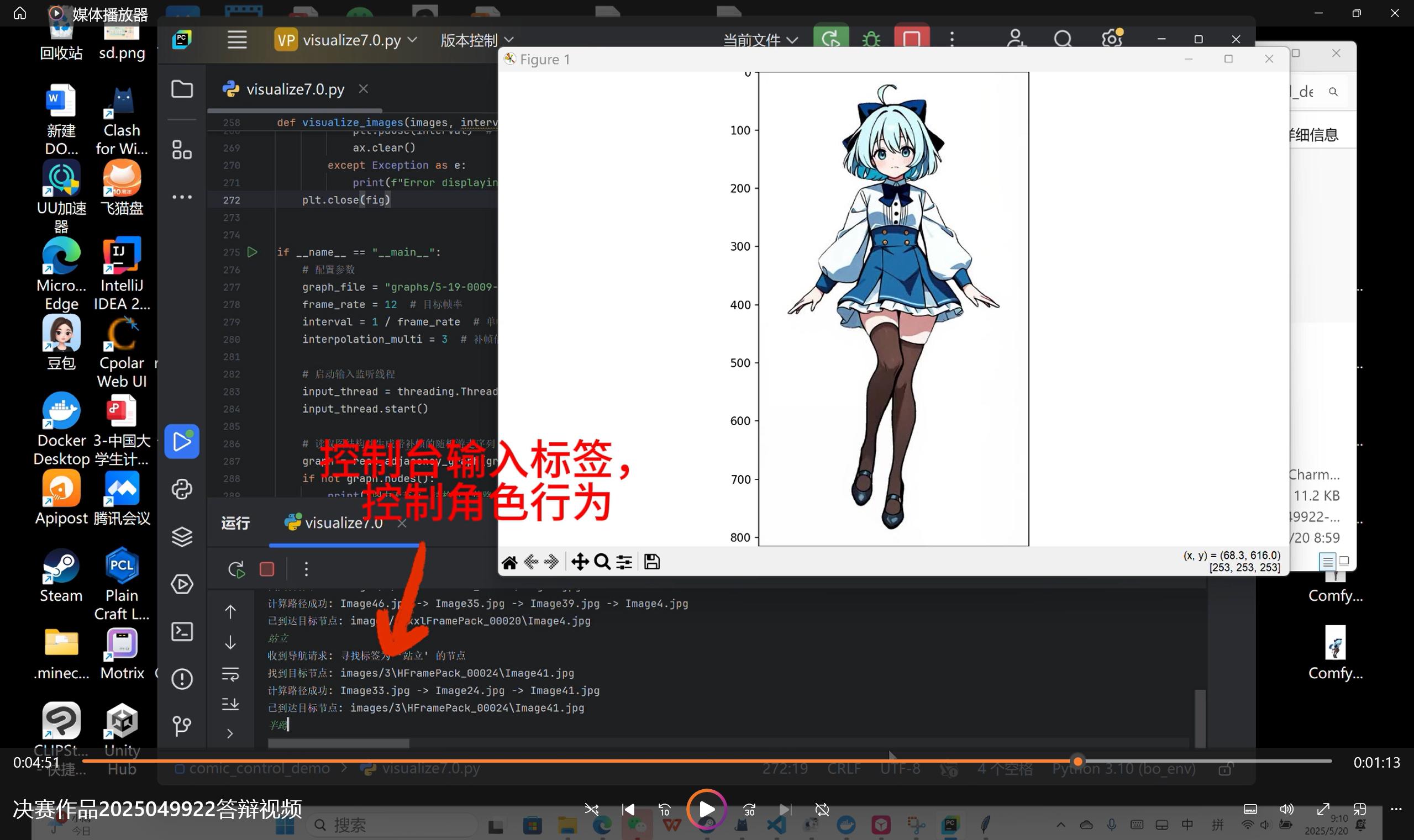This screenshot has width=1414, height=840.
Task: Toggle repeat mode in media player
Action: click(822, 810)
